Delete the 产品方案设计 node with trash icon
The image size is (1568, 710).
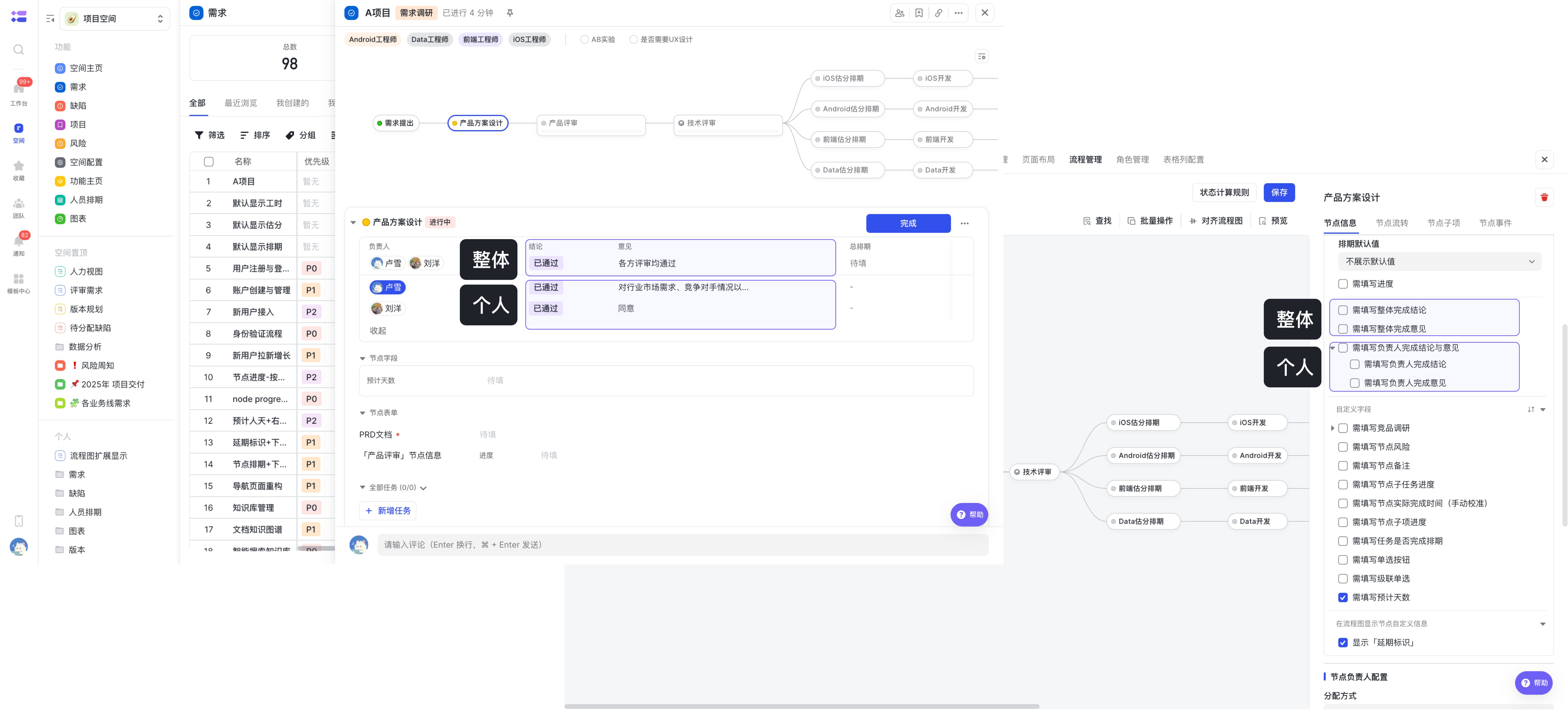(x=1544, y=197)
